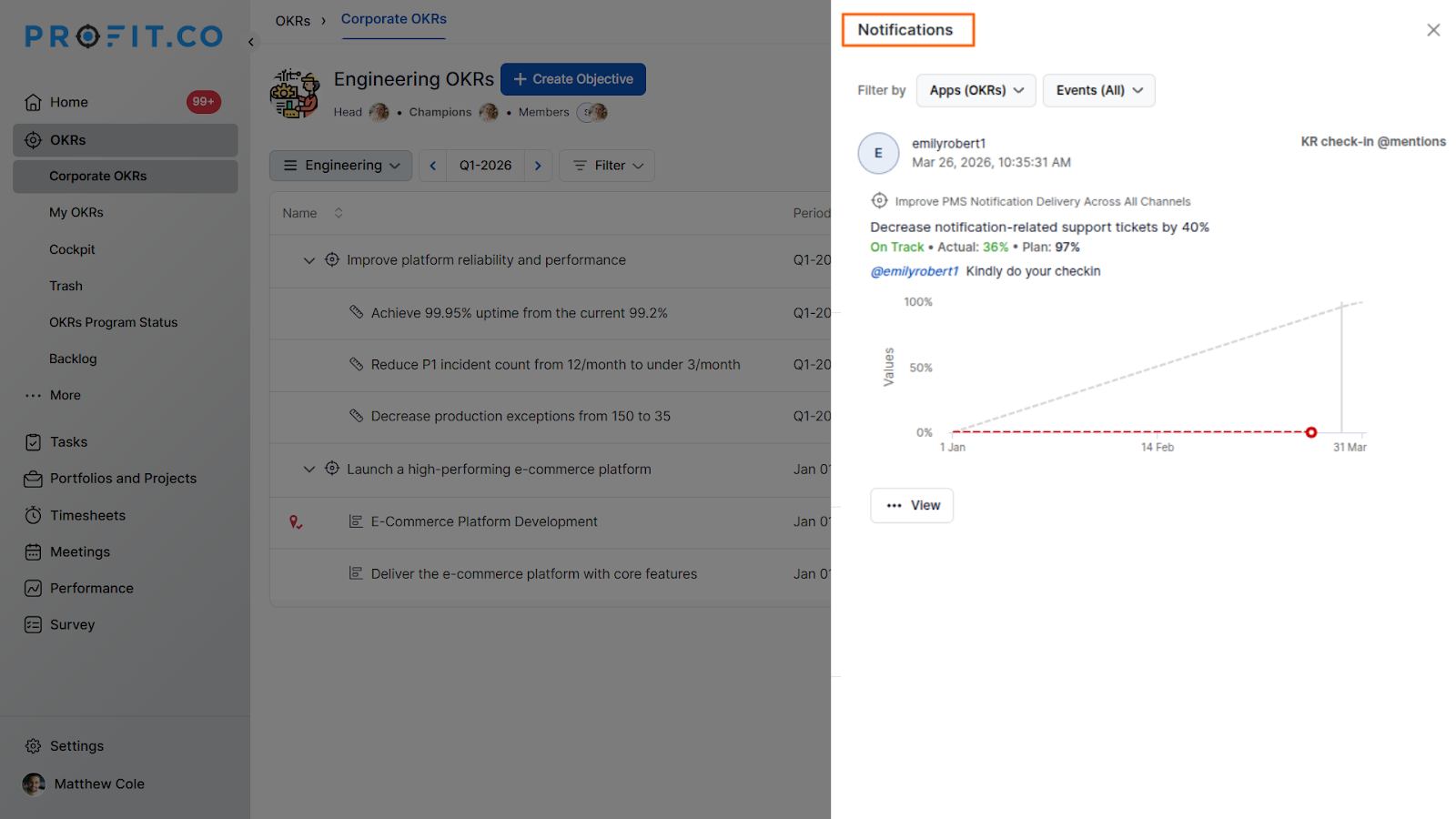This screenshot has width=1456, height=819.
Task: Go to previous quarter arrow
Action: click(x=433, y=166)
